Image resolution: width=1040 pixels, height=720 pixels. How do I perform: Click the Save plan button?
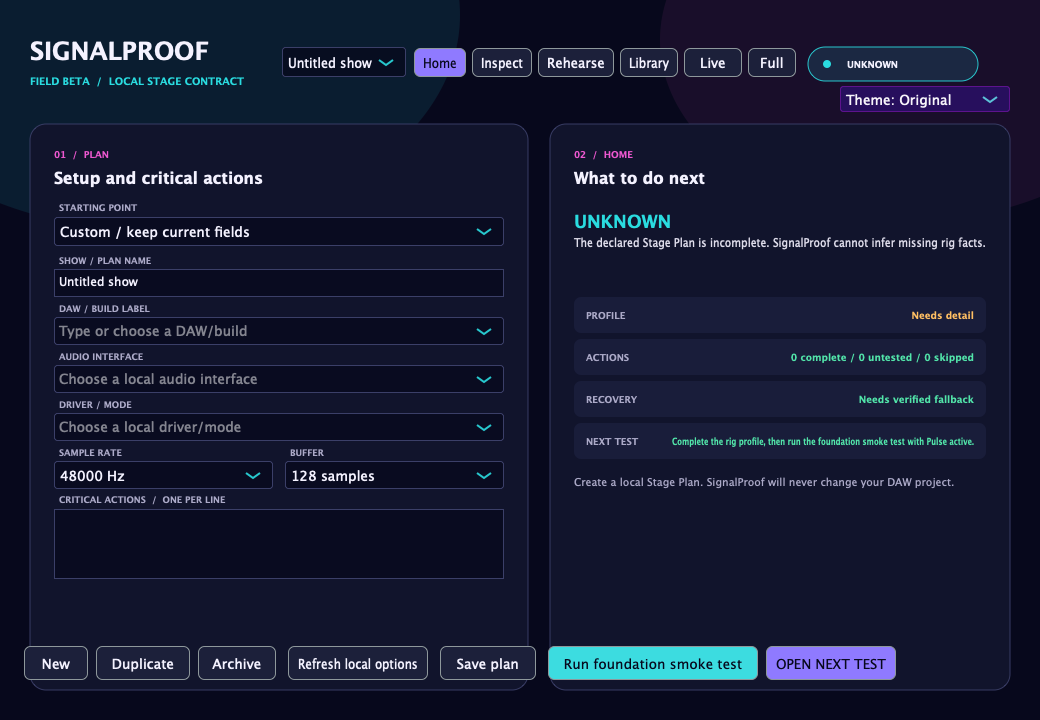click(x=488, y=664)
